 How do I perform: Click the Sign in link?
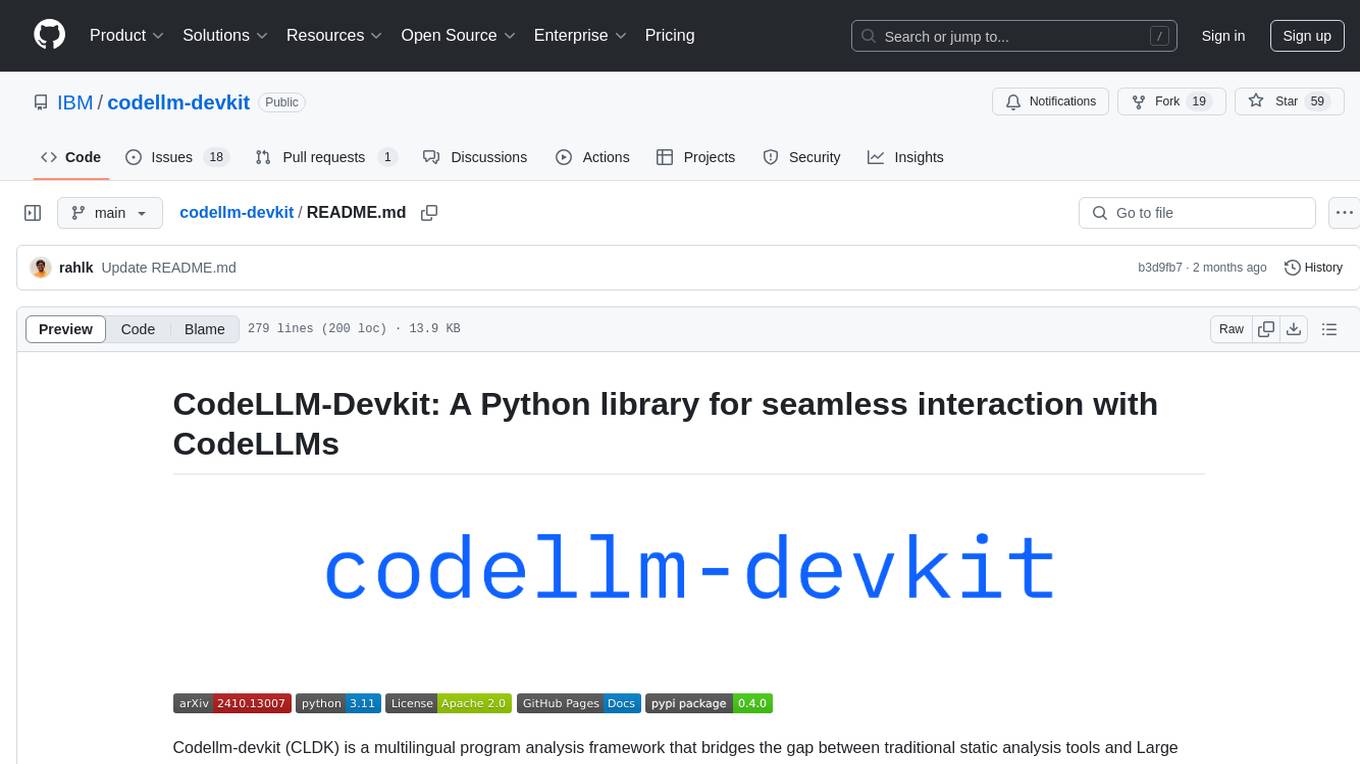(1223, 36)
